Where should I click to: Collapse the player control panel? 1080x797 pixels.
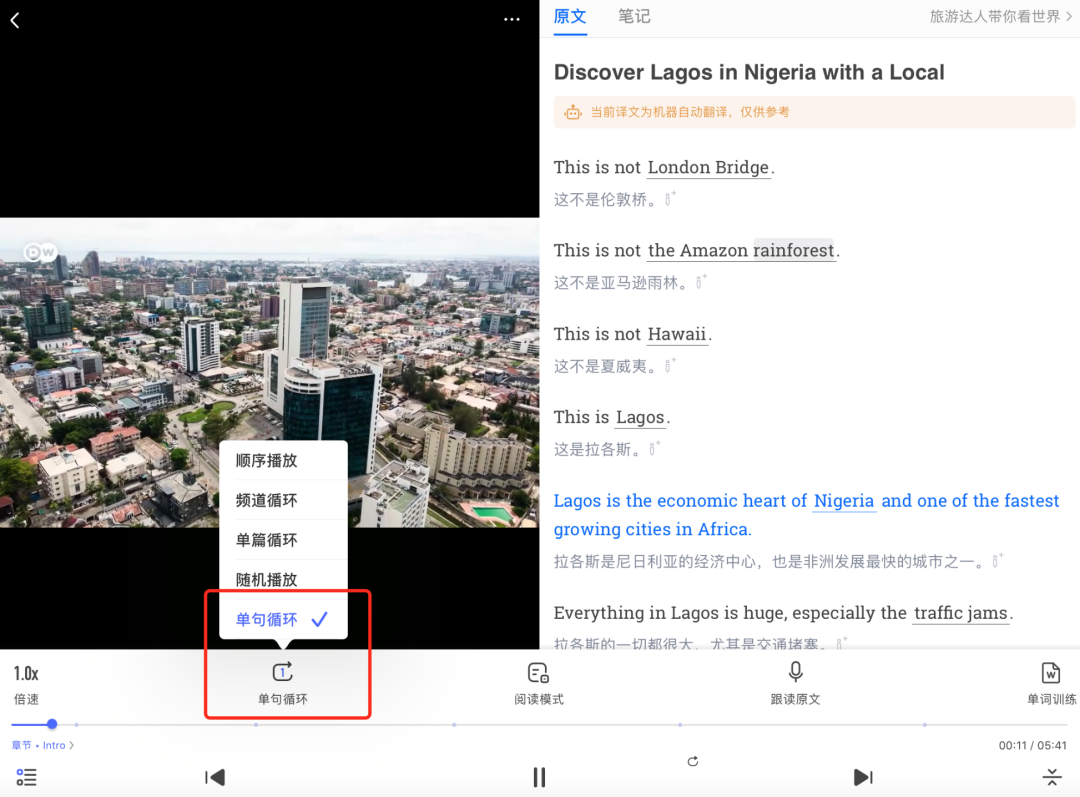[x=1052, y=777]
